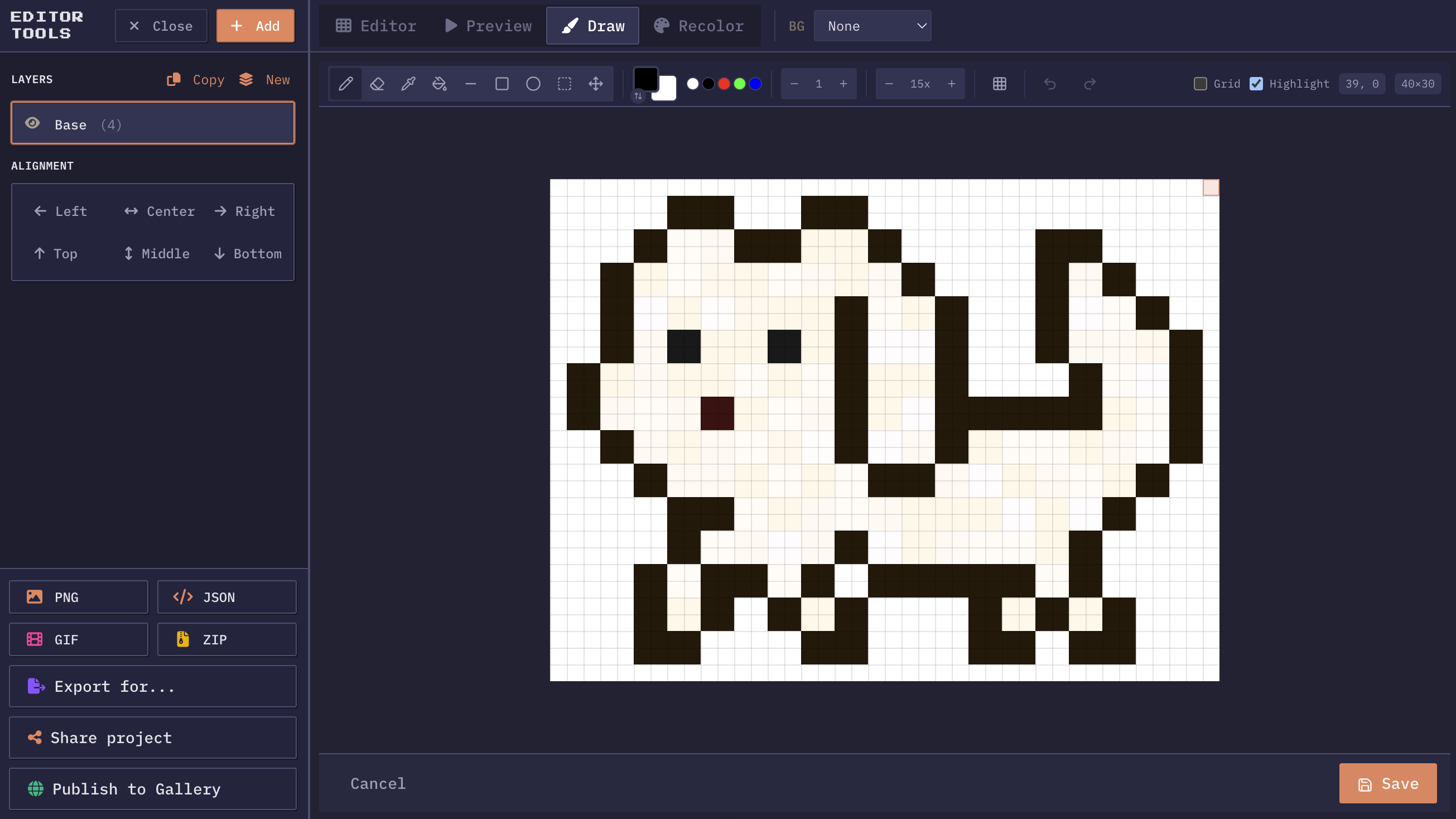Undo the last drawing action
This screenshot has height=819, width=1456.
[1050, 84]
